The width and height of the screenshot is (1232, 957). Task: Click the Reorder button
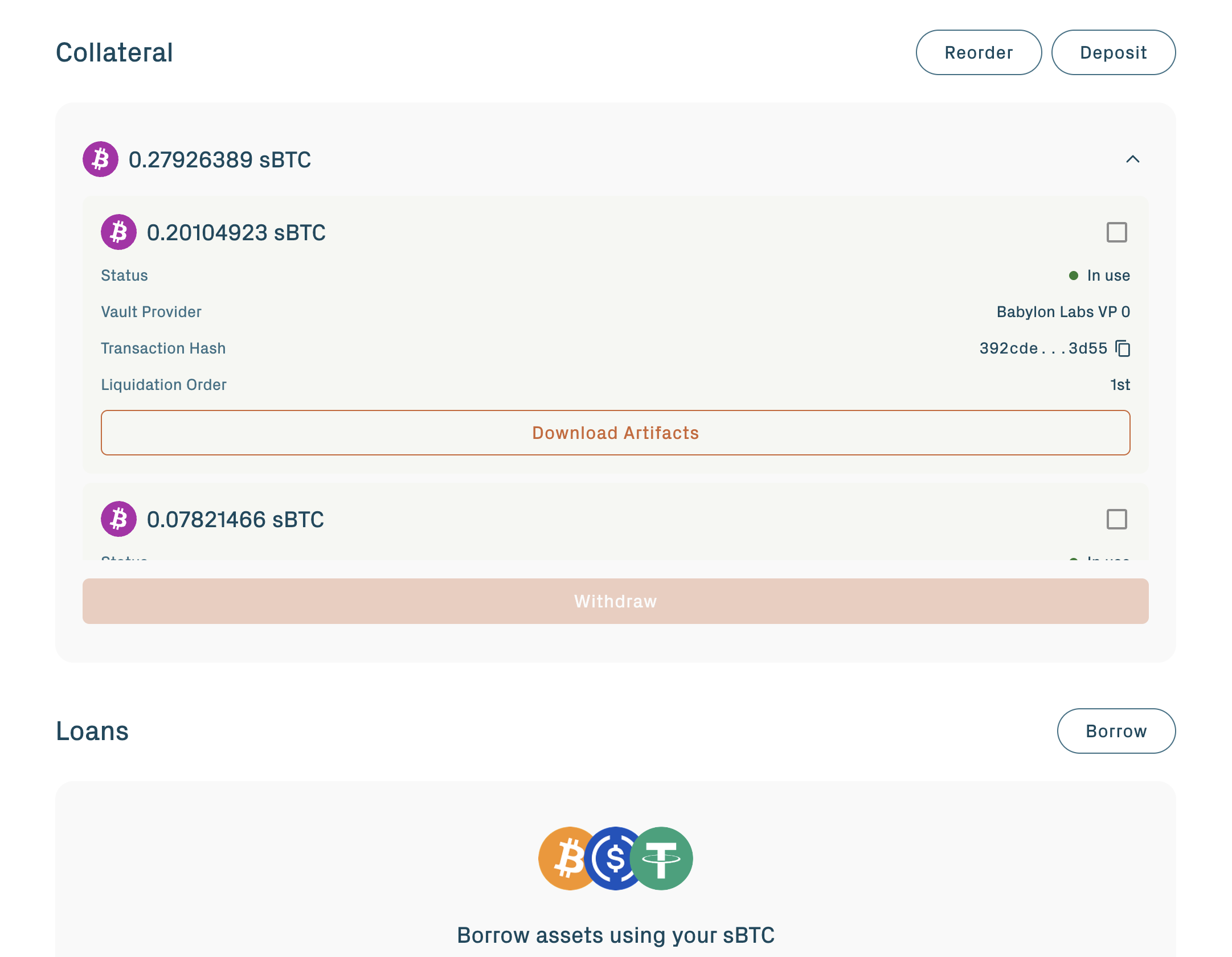[979, 52]
